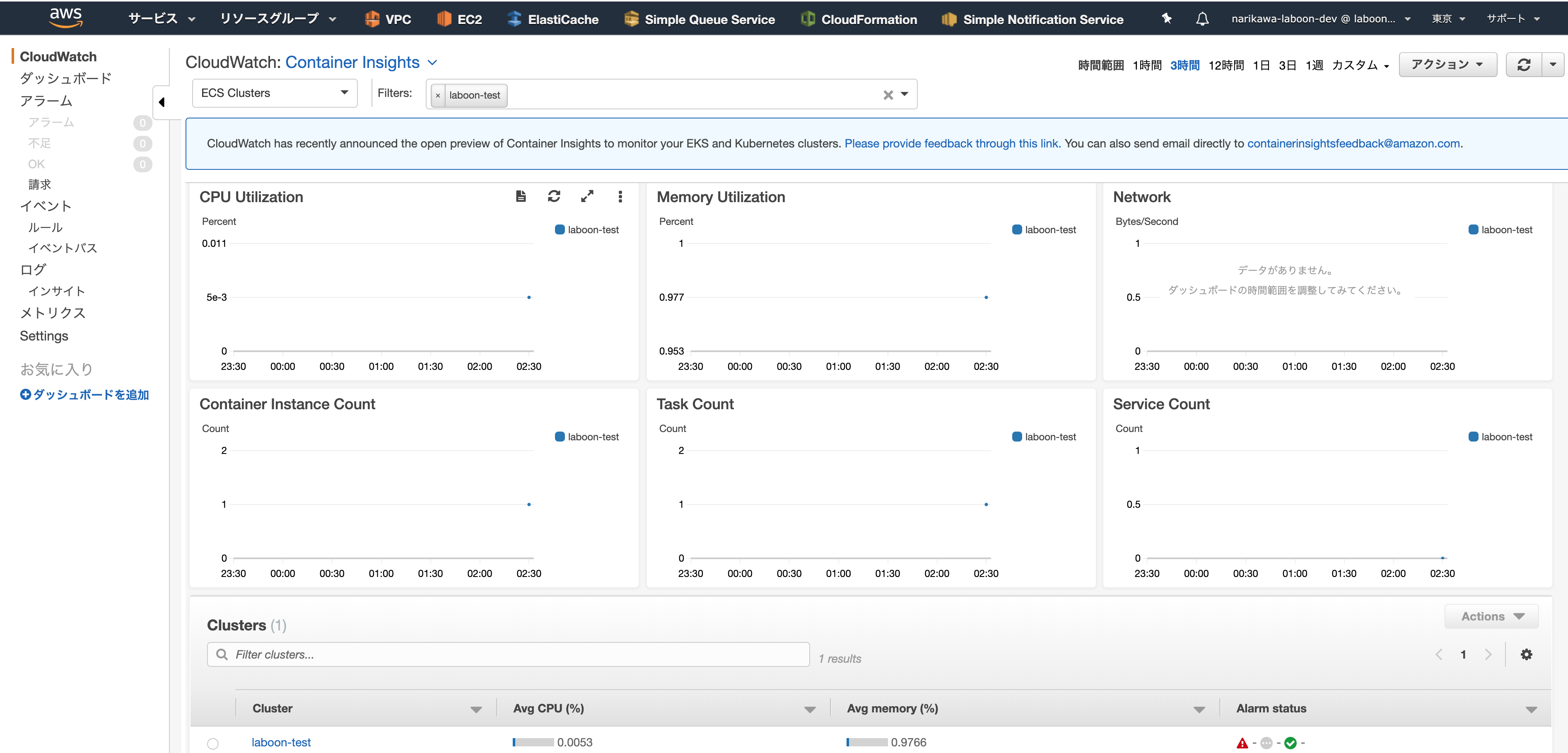1568x753 pixels.
Task: Open メトリクス in the sidebar
Action: coord(52,313)
